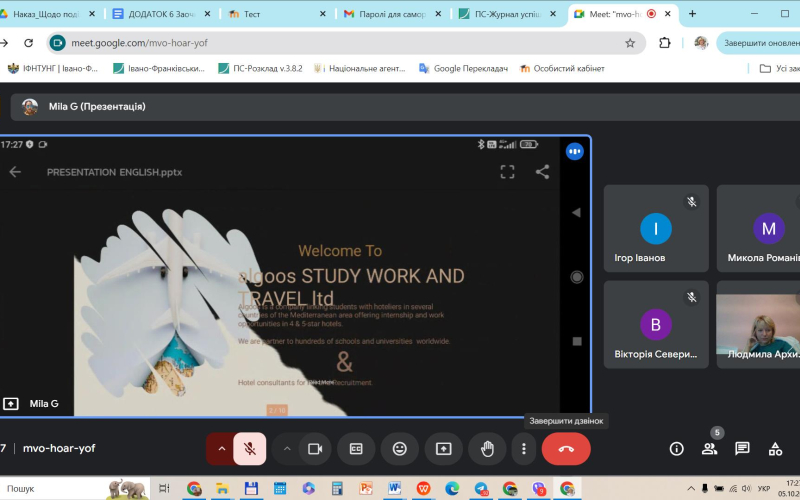Close the ДОДАТОК 6 tab
Screen dimensions: 800x500
(207, 14)
